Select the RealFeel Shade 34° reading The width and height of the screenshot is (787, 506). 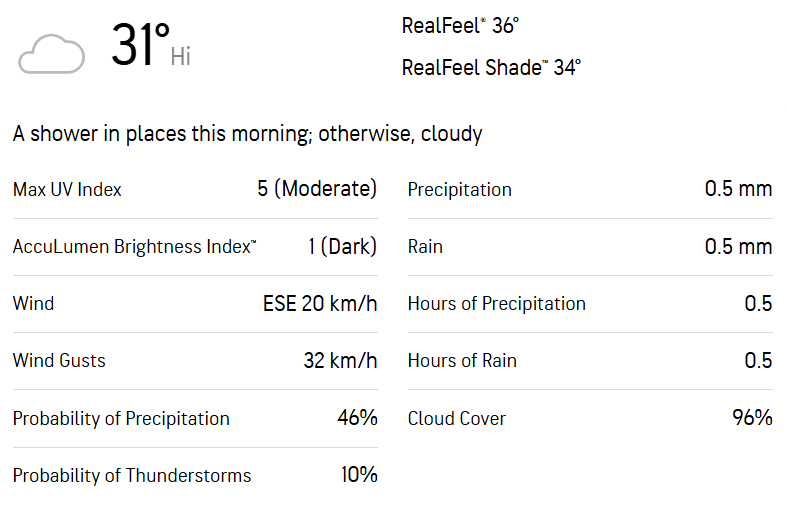(x=491, y=68)
